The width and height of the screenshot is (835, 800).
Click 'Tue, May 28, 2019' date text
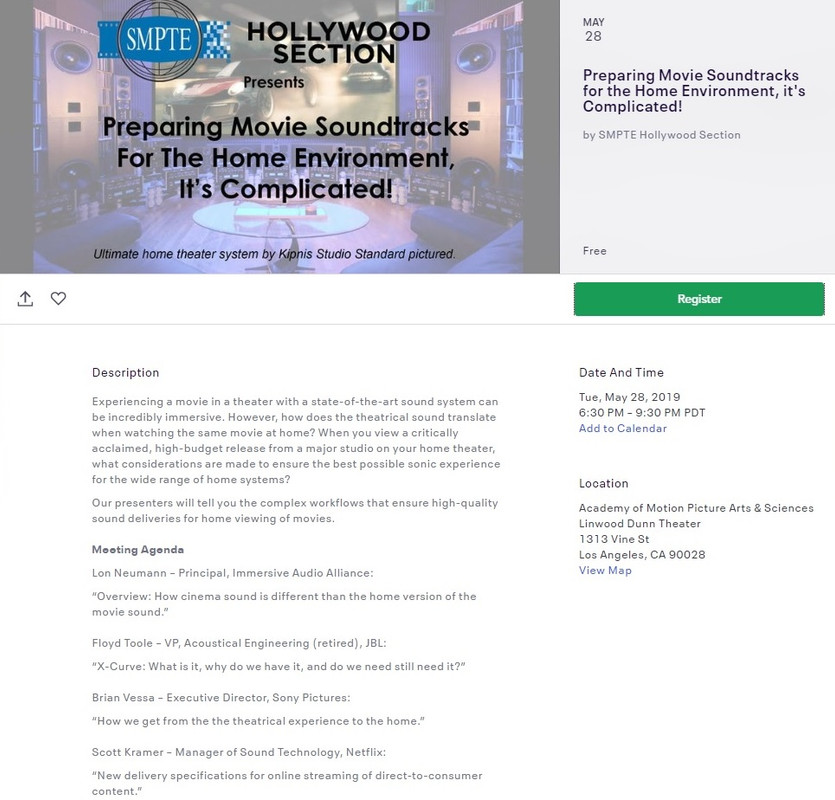[629, 397]
